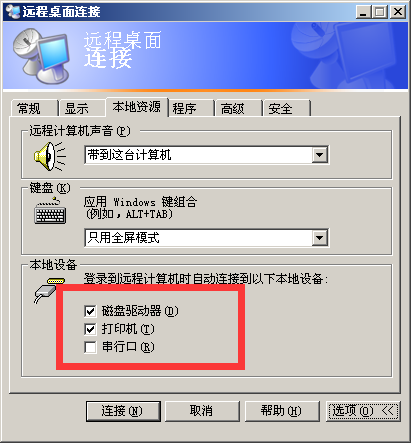Uncheck the 打印机 checkbox

90,329
